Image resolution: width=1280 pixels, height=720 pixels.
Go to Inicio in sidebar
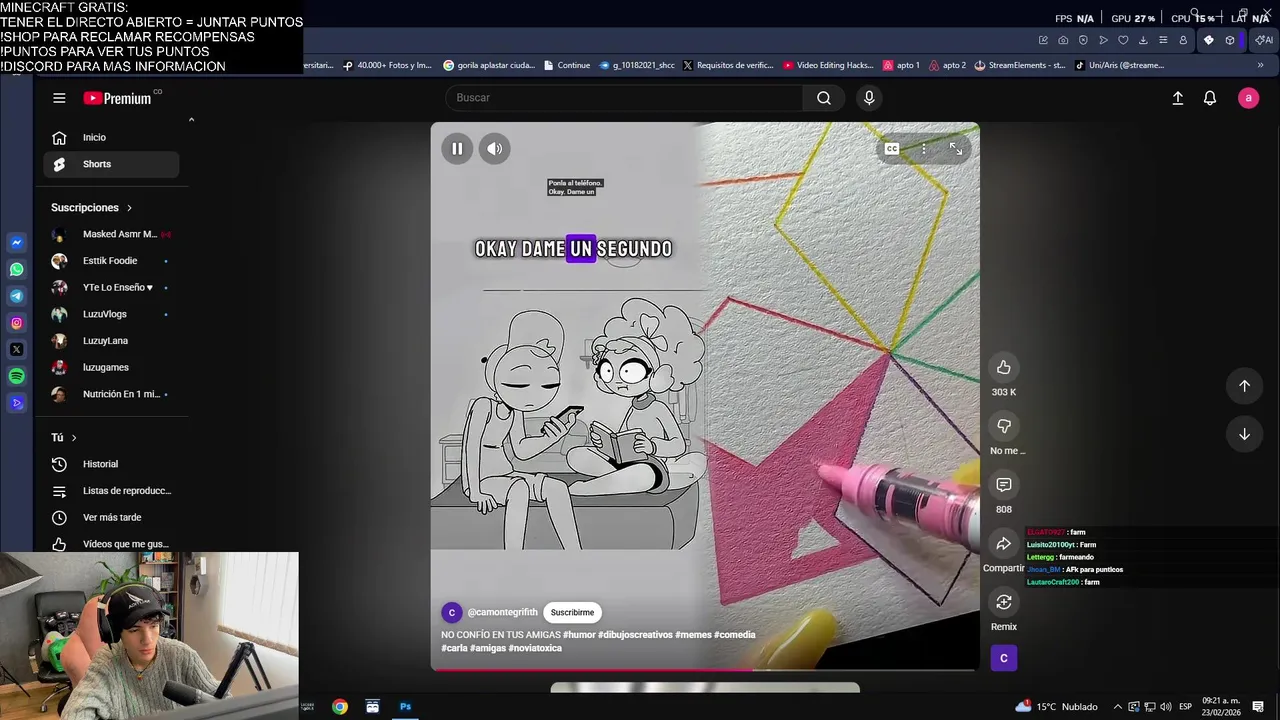(x=111, y=137)
